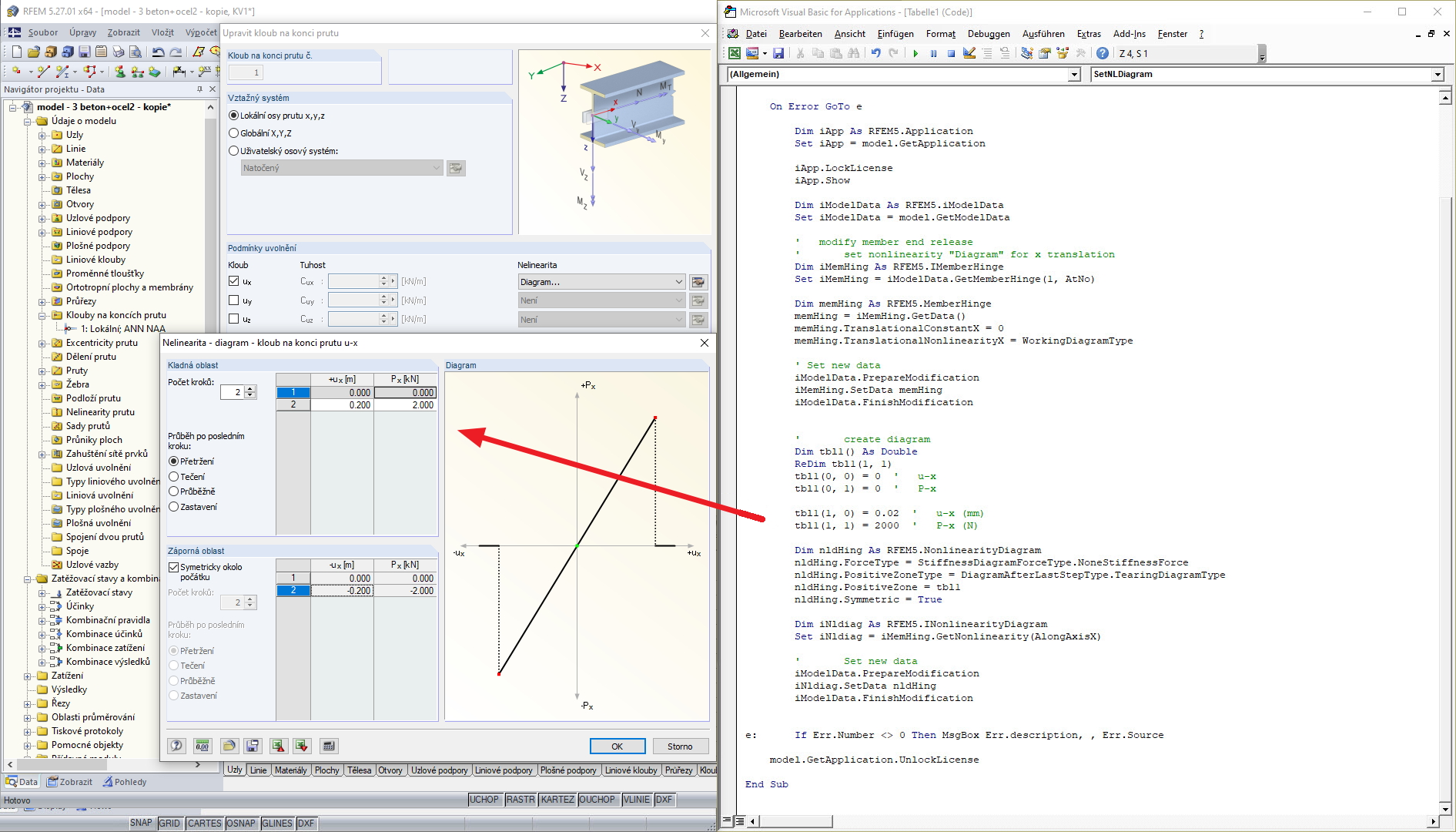Select Uživatelský osový systém option
This screenshot has width=1456, height=832.
(234, 151)
